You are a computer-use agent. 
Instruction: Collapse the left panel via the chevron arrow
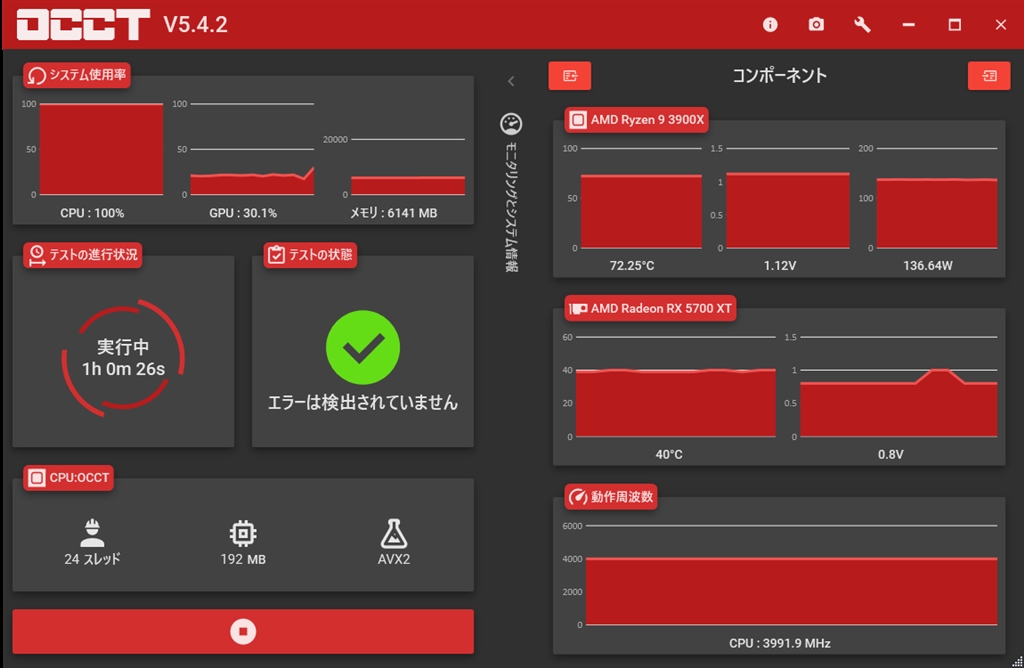coord(512,81)
